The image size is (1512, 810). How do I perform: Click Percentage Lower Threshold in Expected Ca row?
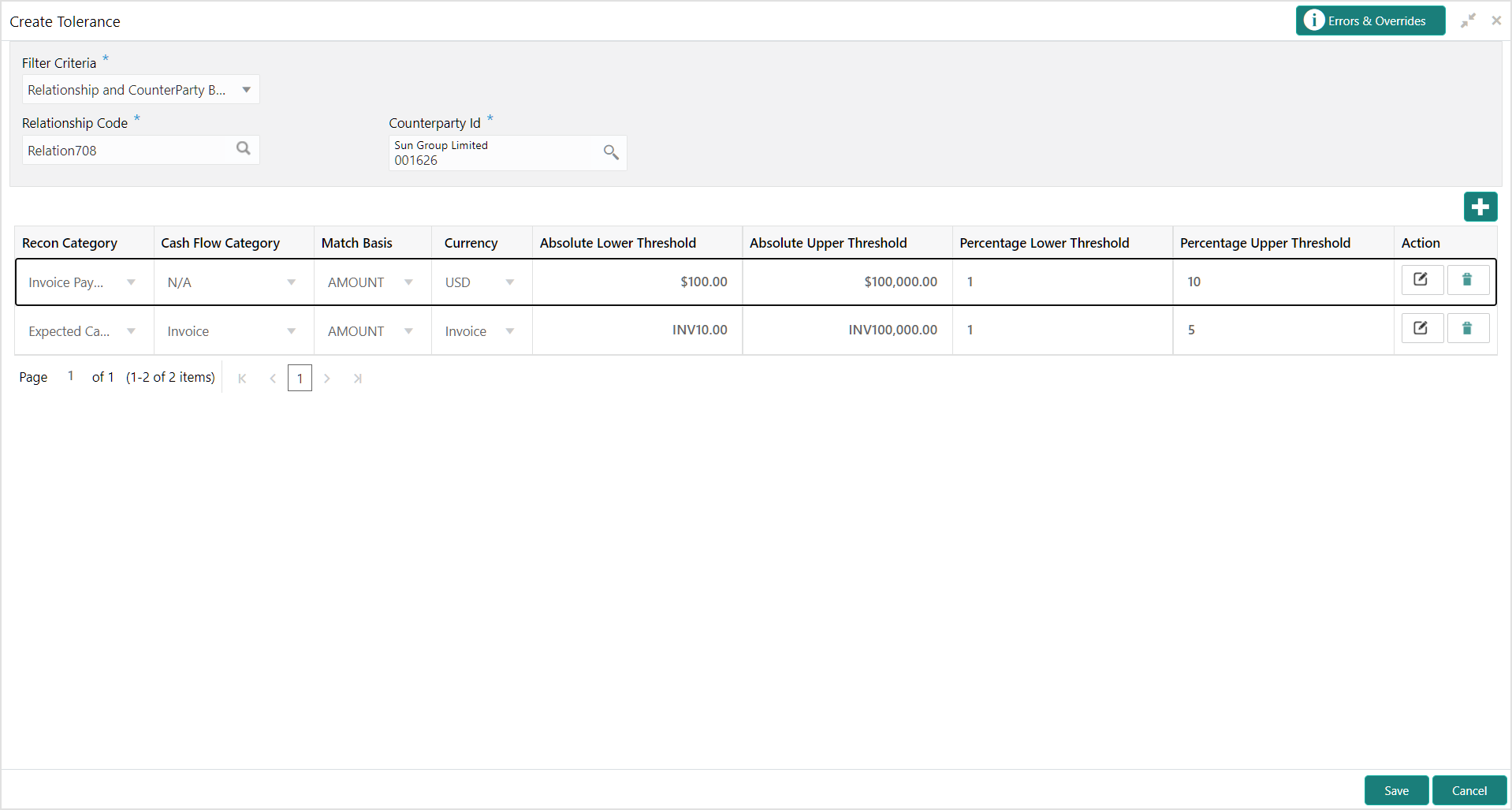(1063, 330)
